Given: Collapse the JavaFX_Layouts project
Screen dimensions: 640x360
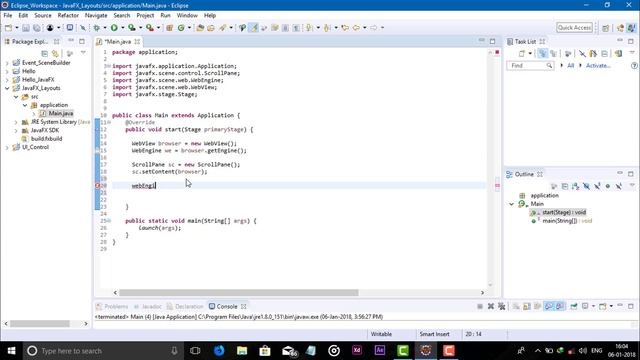Looking at the screenshot, I should pyautogui.click(x=7, y=88).
